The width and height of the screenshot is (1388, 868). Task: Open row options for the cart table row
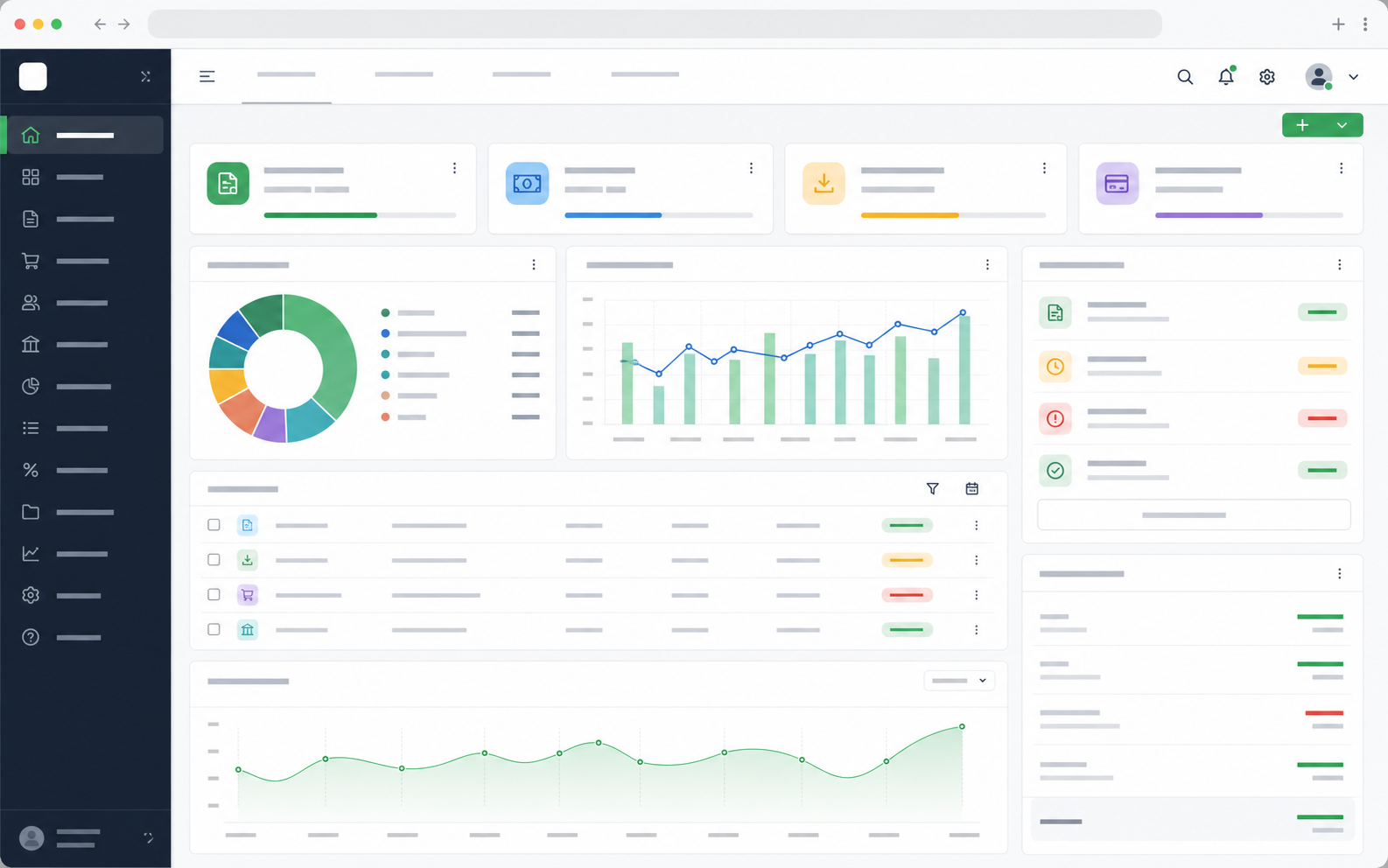click(x=976, y=595)
